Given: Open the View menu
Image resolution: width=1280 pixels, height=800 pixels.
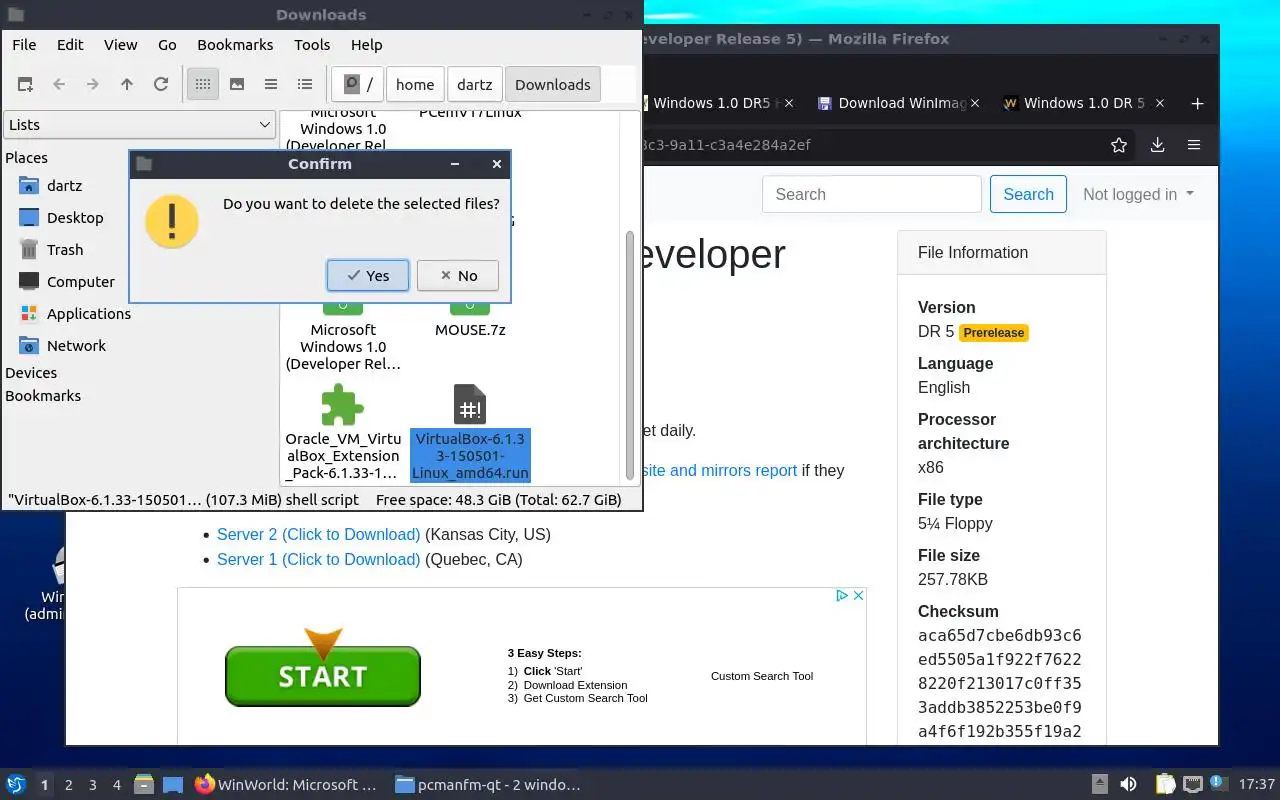Looking at the screenshot, I should pyautogui.click(x=121, y=45).
